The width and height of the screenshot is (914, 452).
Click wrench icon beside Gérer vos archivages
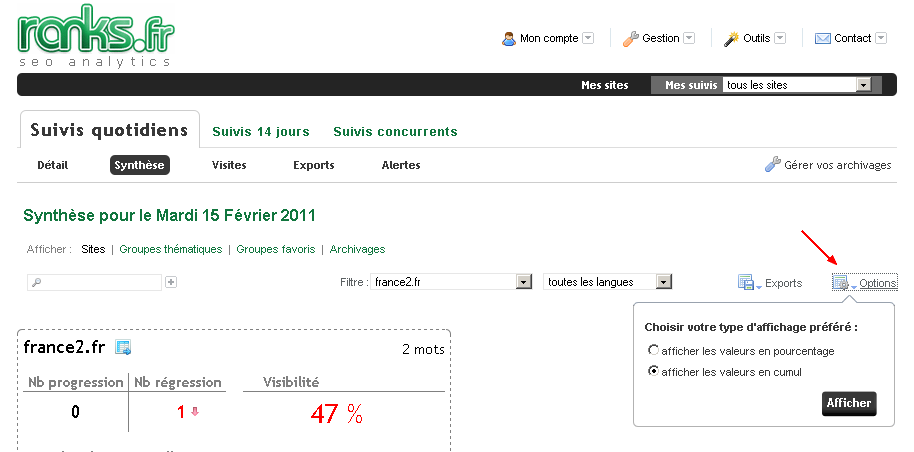pyautogui.click(x=772, y=164)
